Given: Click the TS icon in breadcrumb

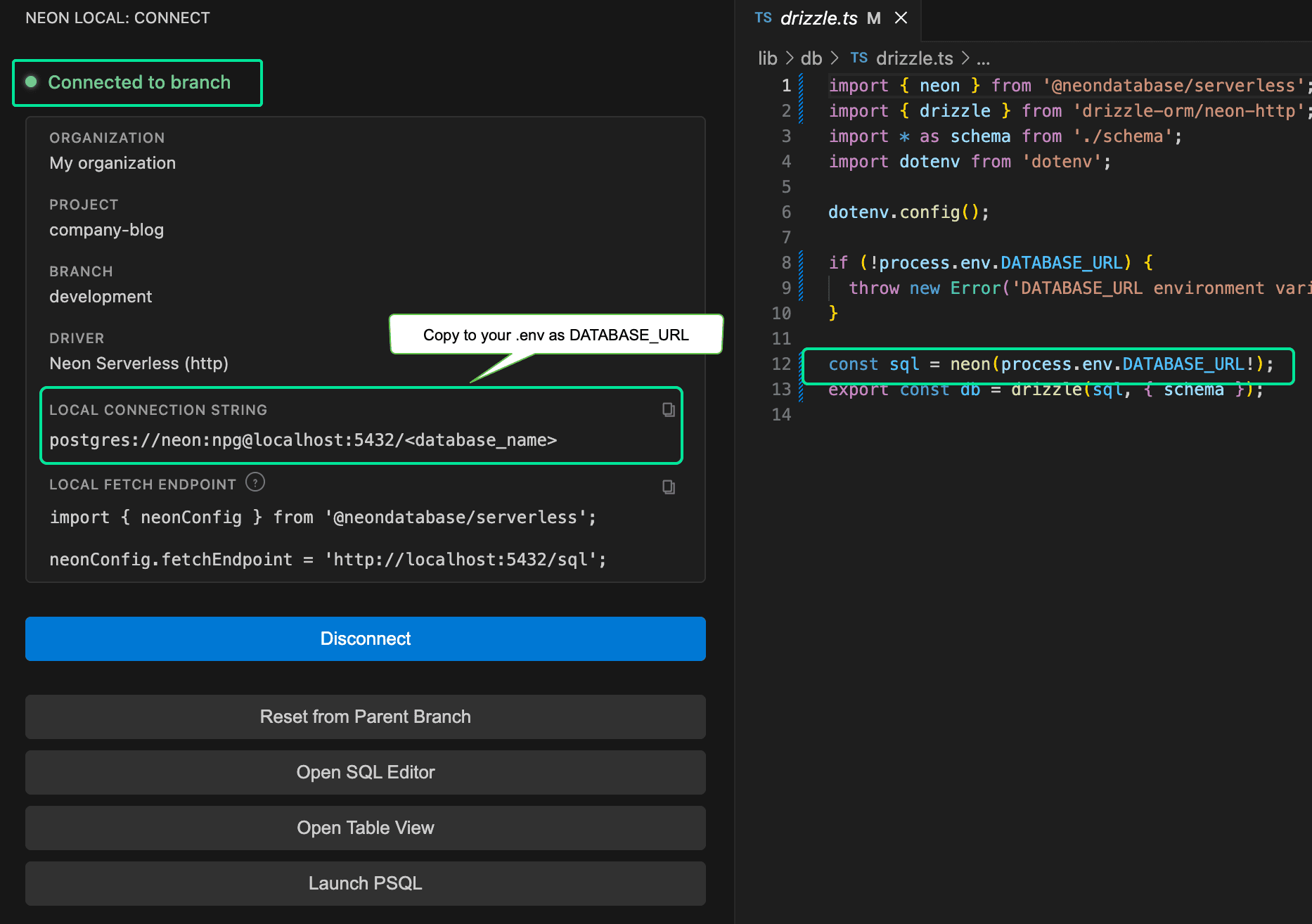Looking at the screenshot, I should (858, 58).
